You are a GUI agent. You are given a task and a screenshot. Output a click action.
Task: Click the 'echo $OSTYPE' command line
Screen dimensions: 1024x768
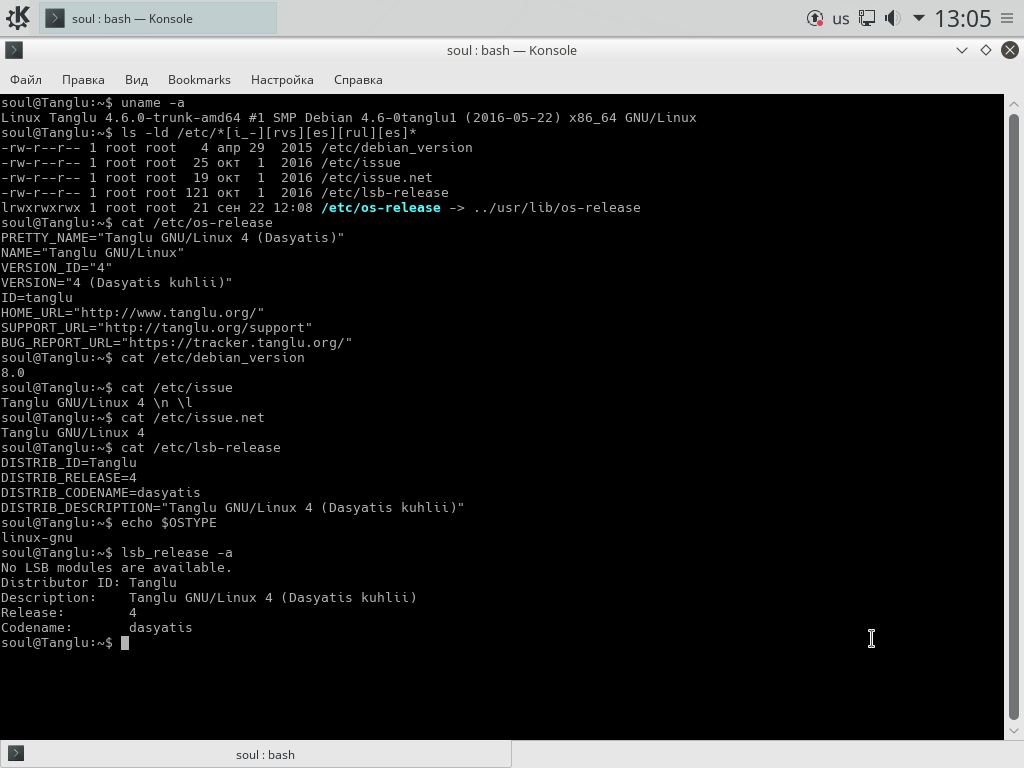click(108, 523)
